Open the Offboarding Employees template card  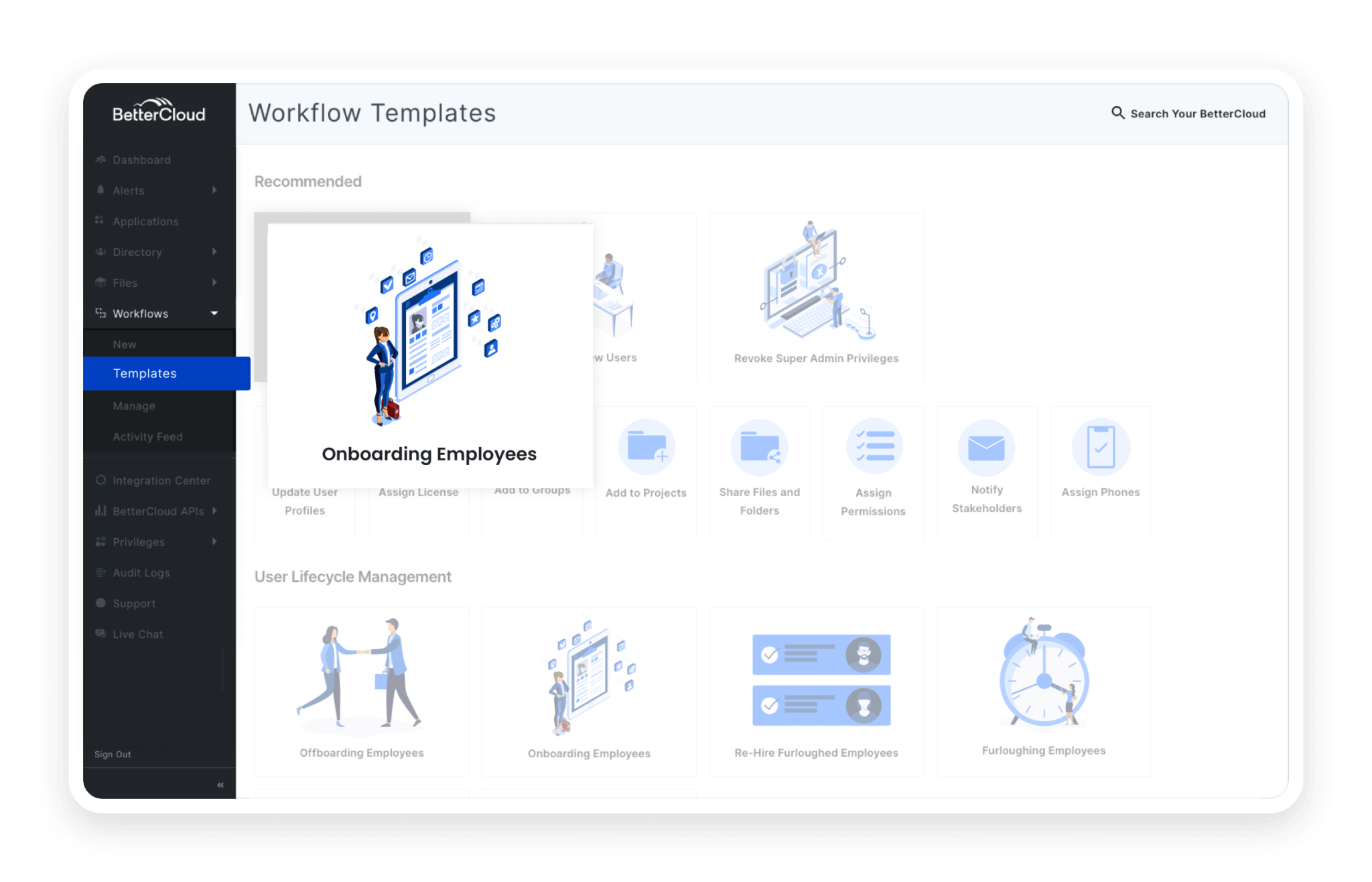click(362, 692)
